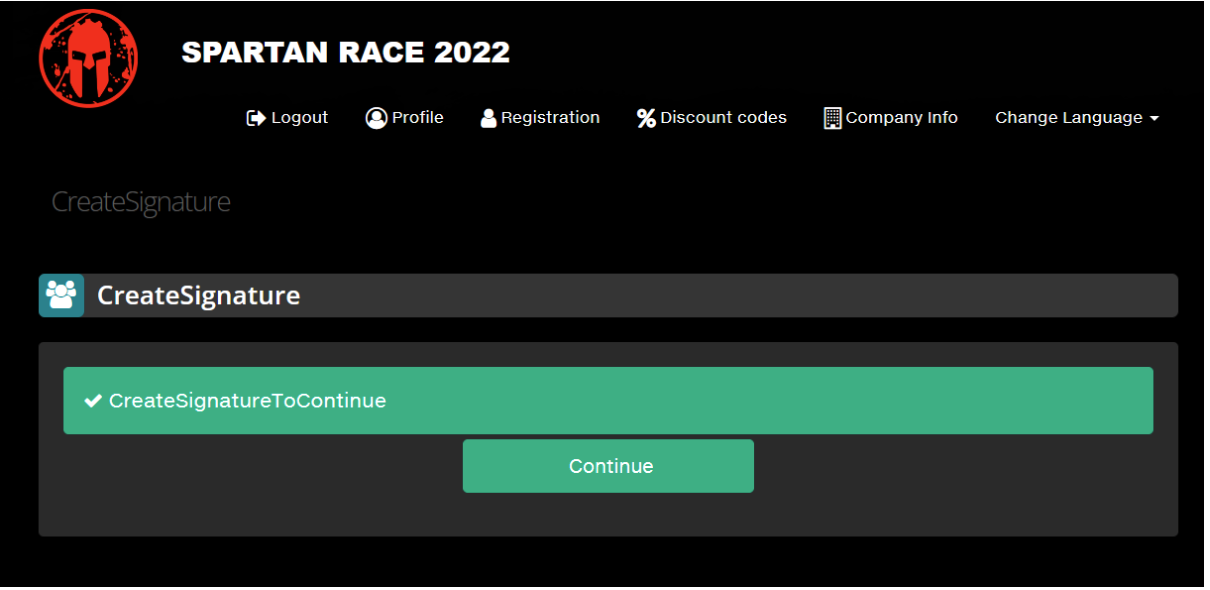Image resolution: width=1210 pixels, height=590 pixels.
Task: Open the Company Info text link
Action: pos(901,118)
